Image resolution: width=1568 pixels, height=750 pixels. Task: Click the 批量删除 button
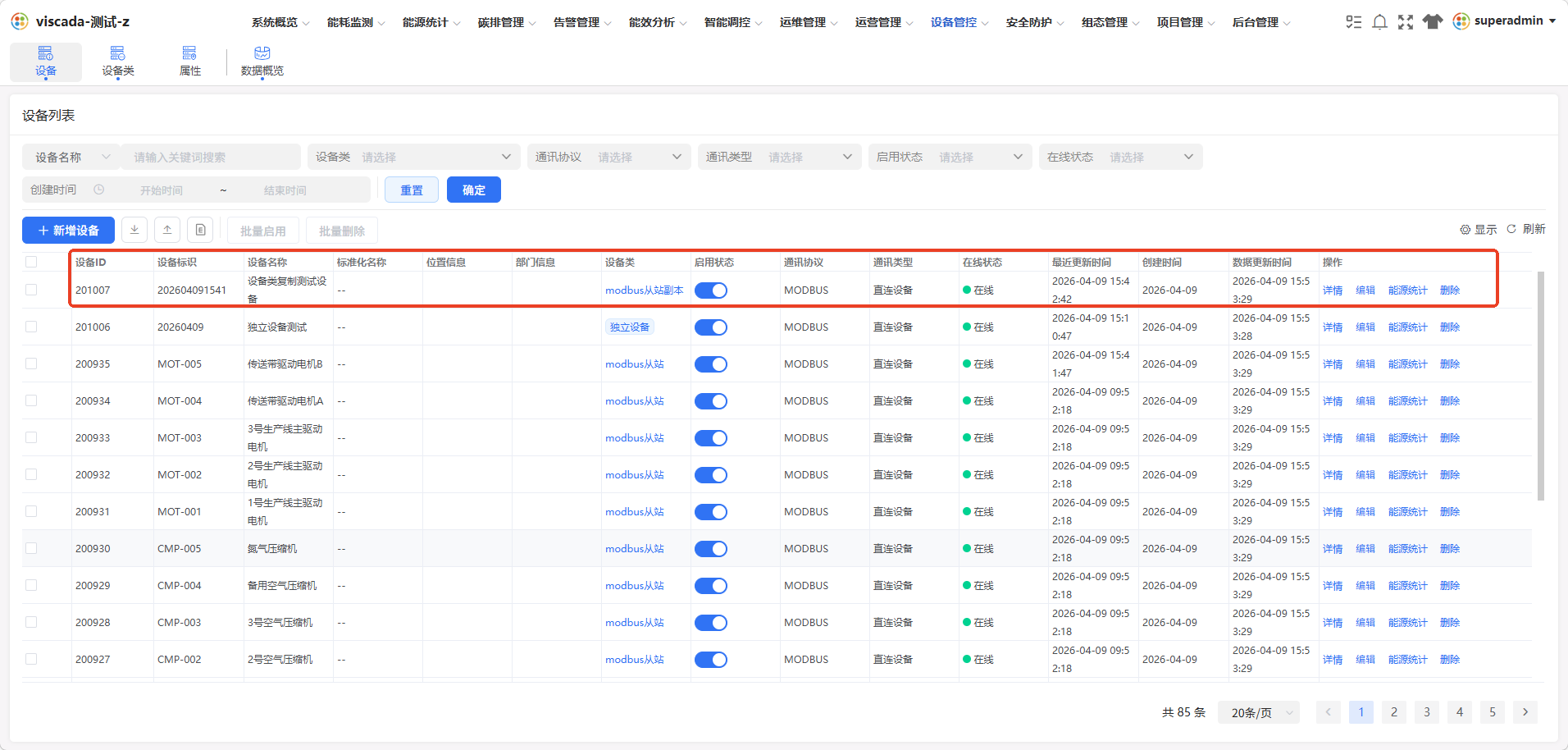tap(342, 231)
